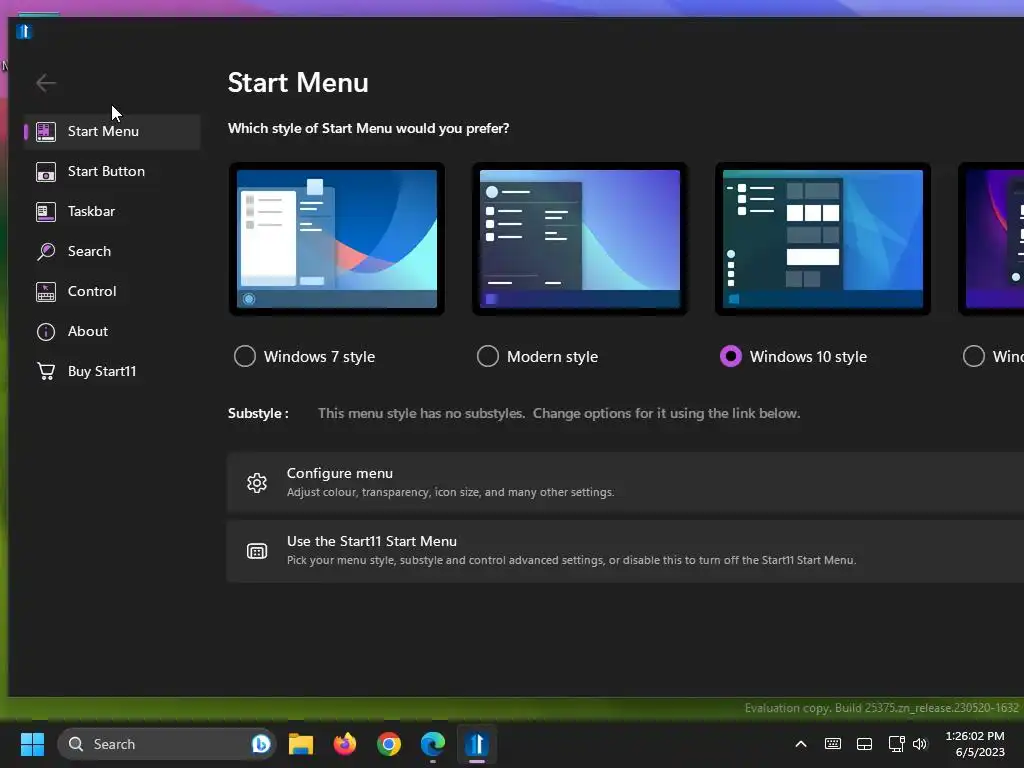Select the Windows 7 style radio button

pyautogui.click(x=245, y=357)
